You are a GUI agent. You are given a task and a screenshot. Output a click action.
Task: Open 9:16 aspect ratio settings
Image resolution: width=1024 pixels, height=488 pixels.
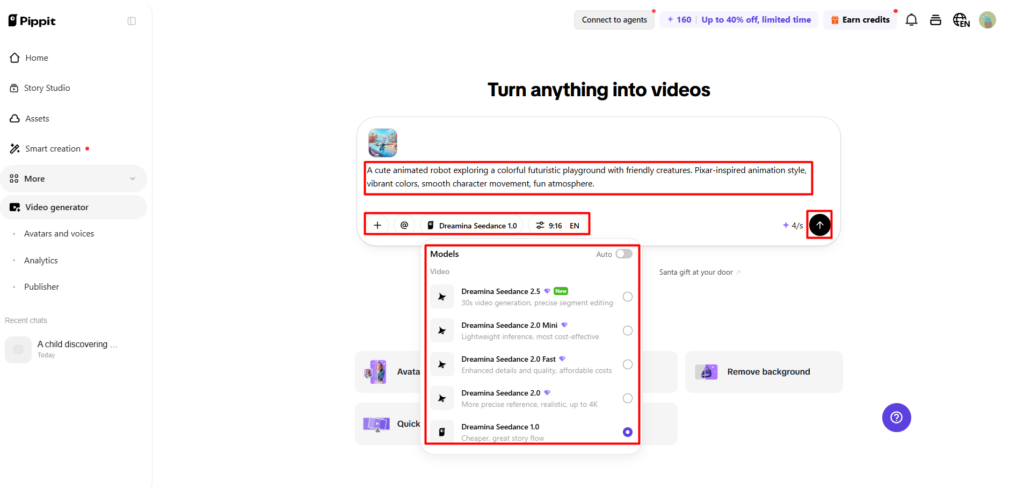[x=549, y=225]
